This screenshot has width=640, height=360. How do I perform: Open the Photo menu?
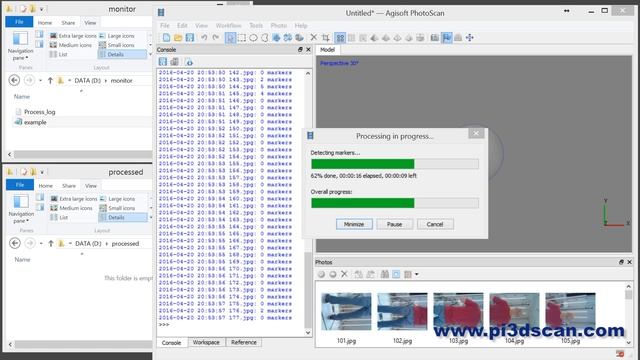coord(278,25)
